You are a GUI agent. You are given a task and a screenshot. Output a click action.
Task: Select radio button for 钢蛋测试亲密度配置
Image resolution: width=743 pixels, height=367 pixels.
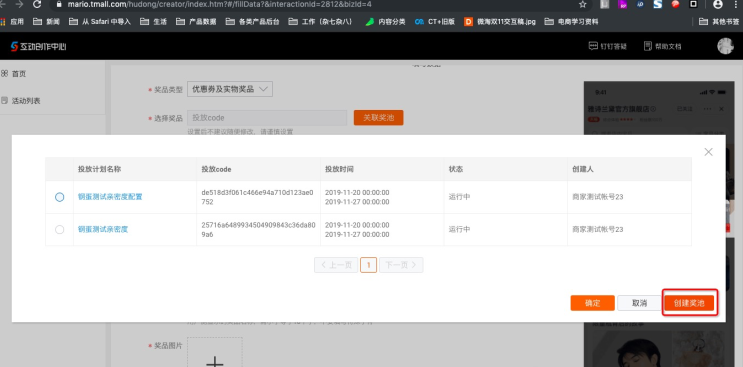[x=59, y=197]
